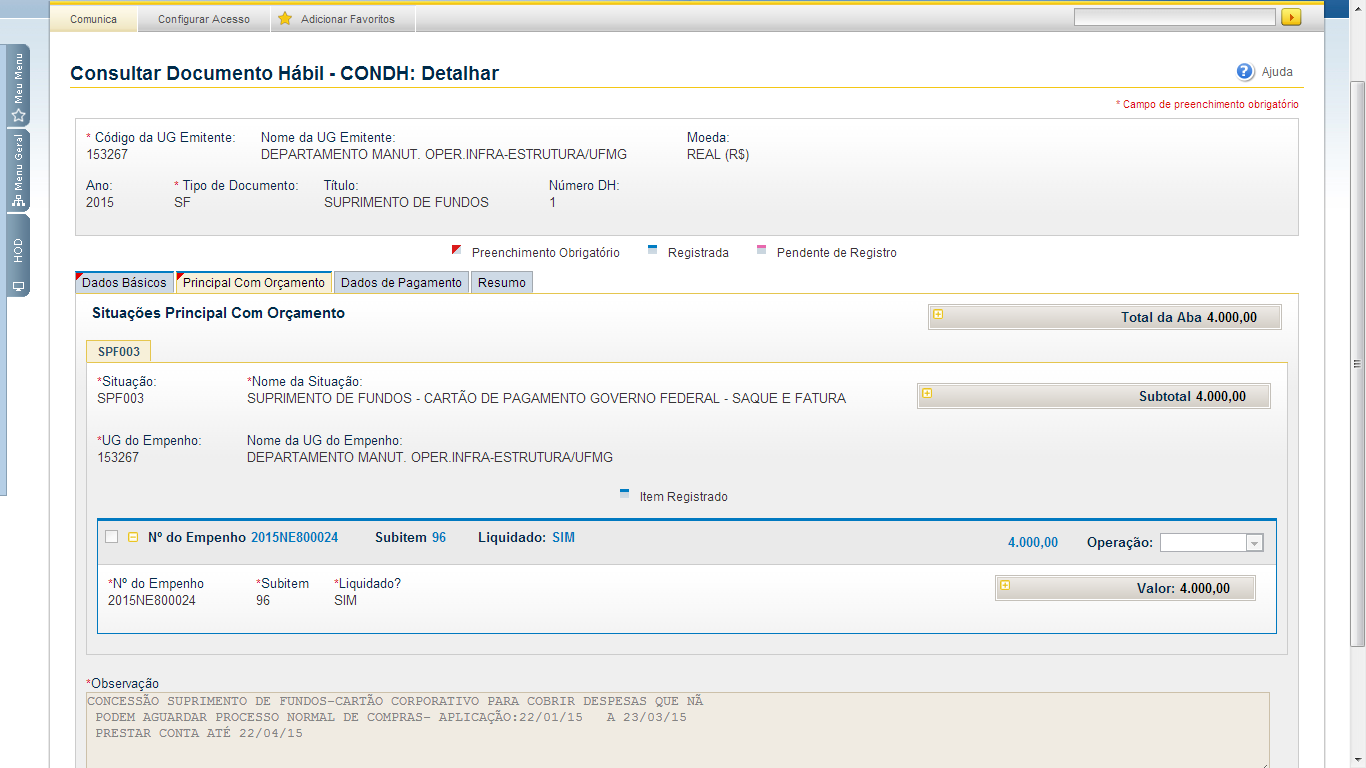The width and height of the screenshot is (1366, 768).
Task: Click the top search input field
Action: (1175, 17)
